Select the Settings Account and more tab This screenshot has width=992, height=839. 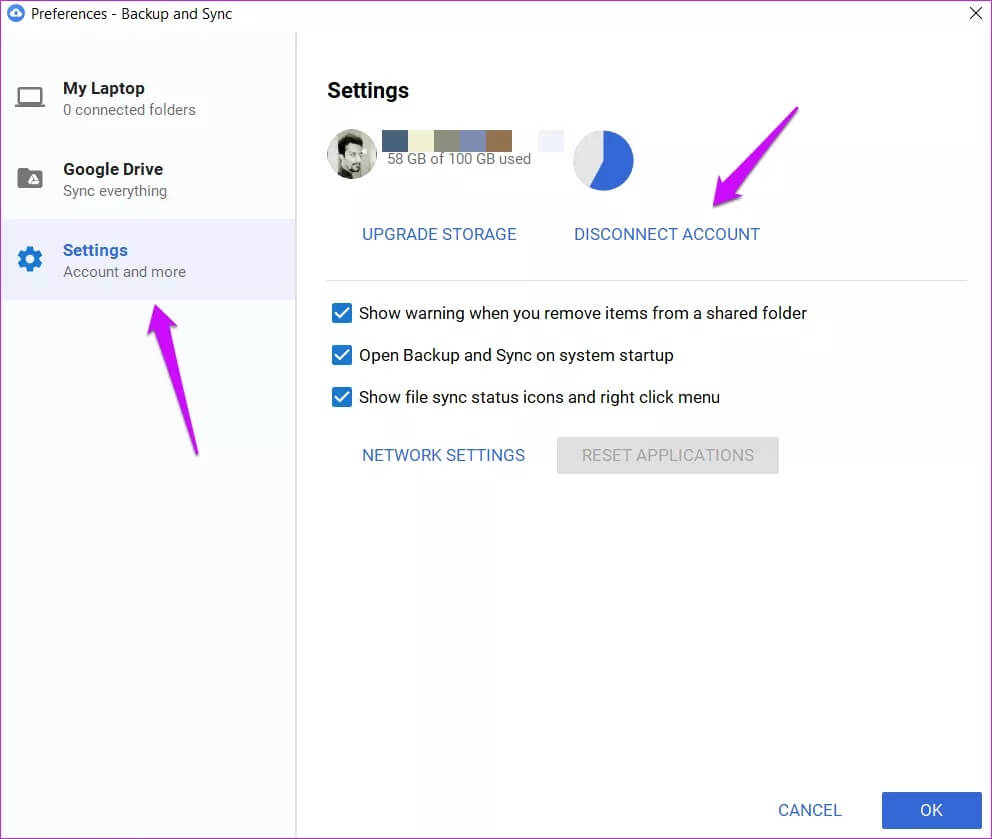pos(149,259)
